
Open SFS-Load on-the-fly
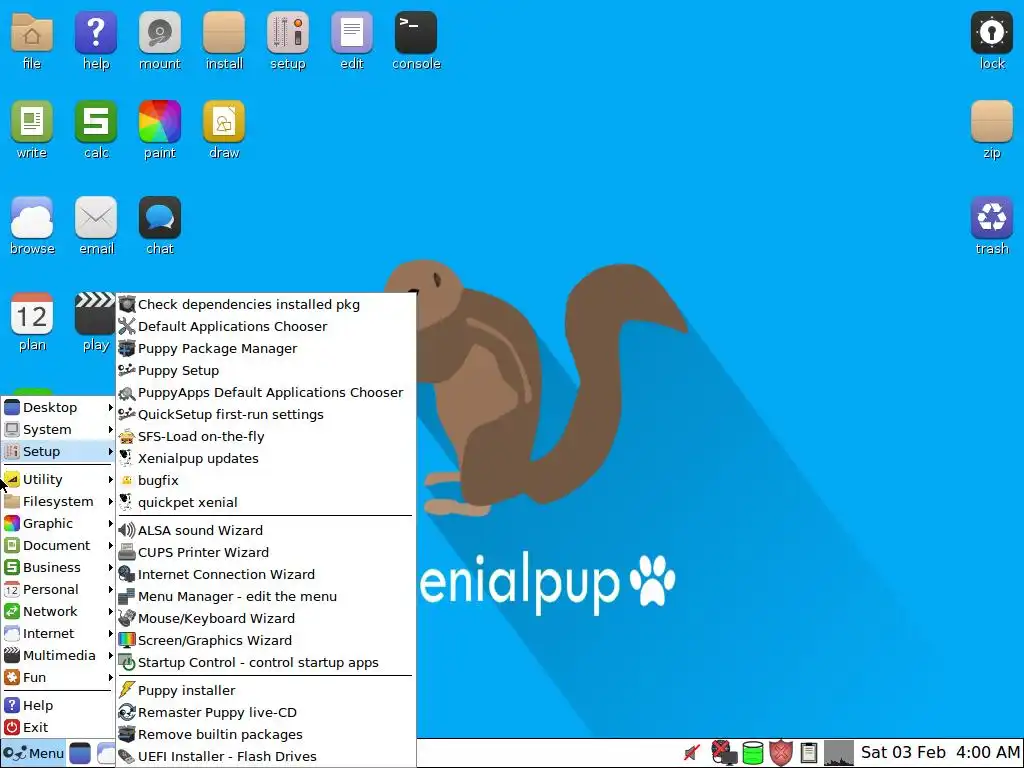(266, 436)
